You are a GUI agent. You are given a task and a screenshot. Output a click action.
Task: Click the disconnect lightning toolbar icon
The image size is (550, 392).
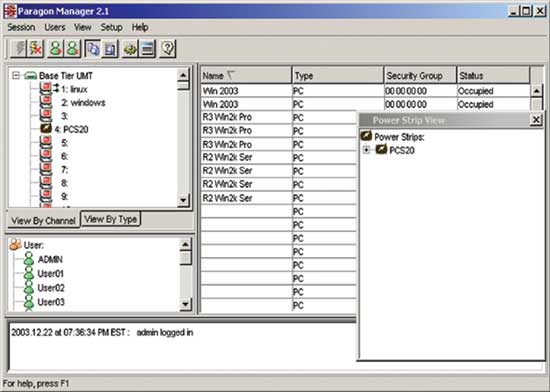click(x=36, y=48)
